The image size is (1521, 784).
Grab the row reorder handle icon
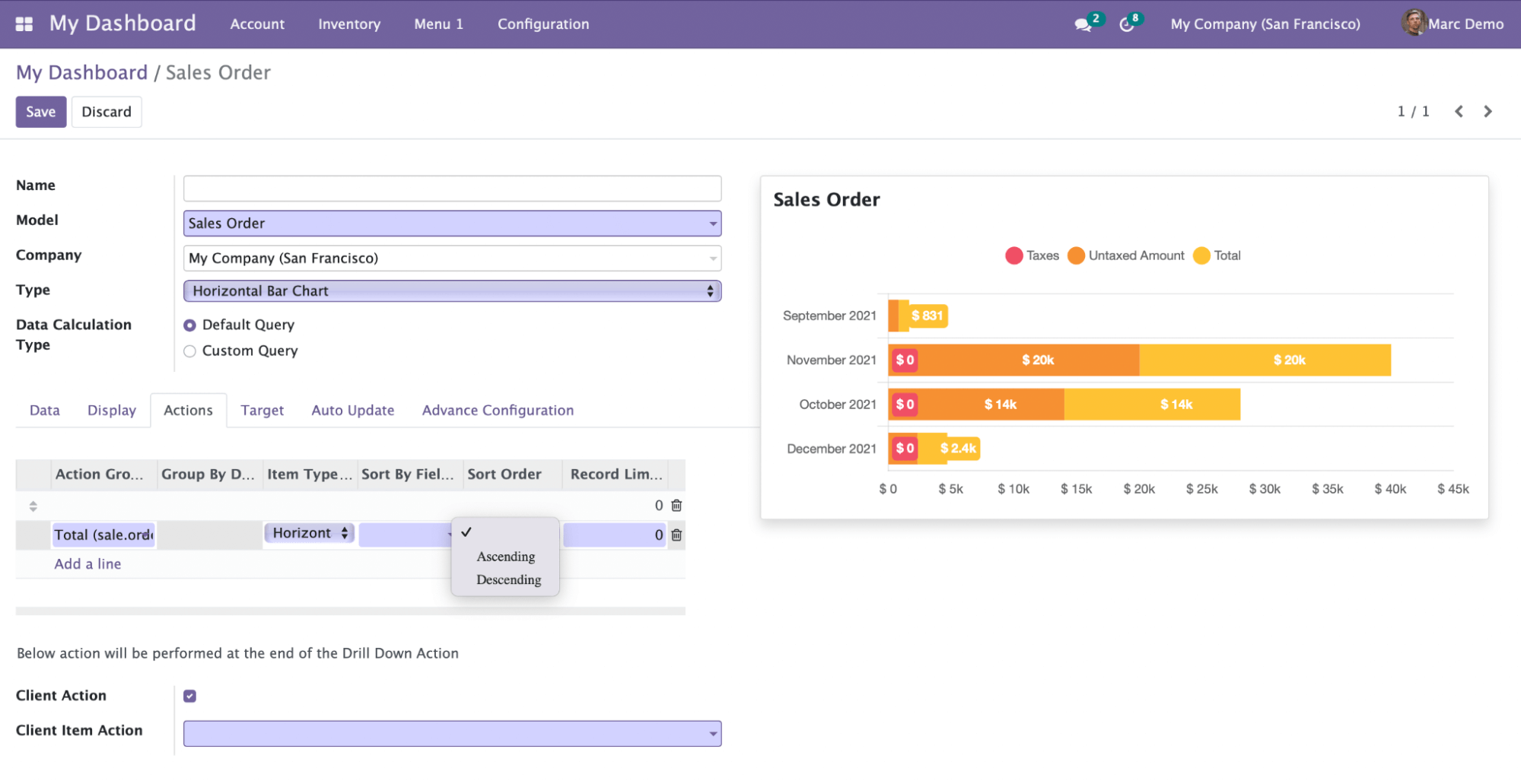[x=33, y=506]
